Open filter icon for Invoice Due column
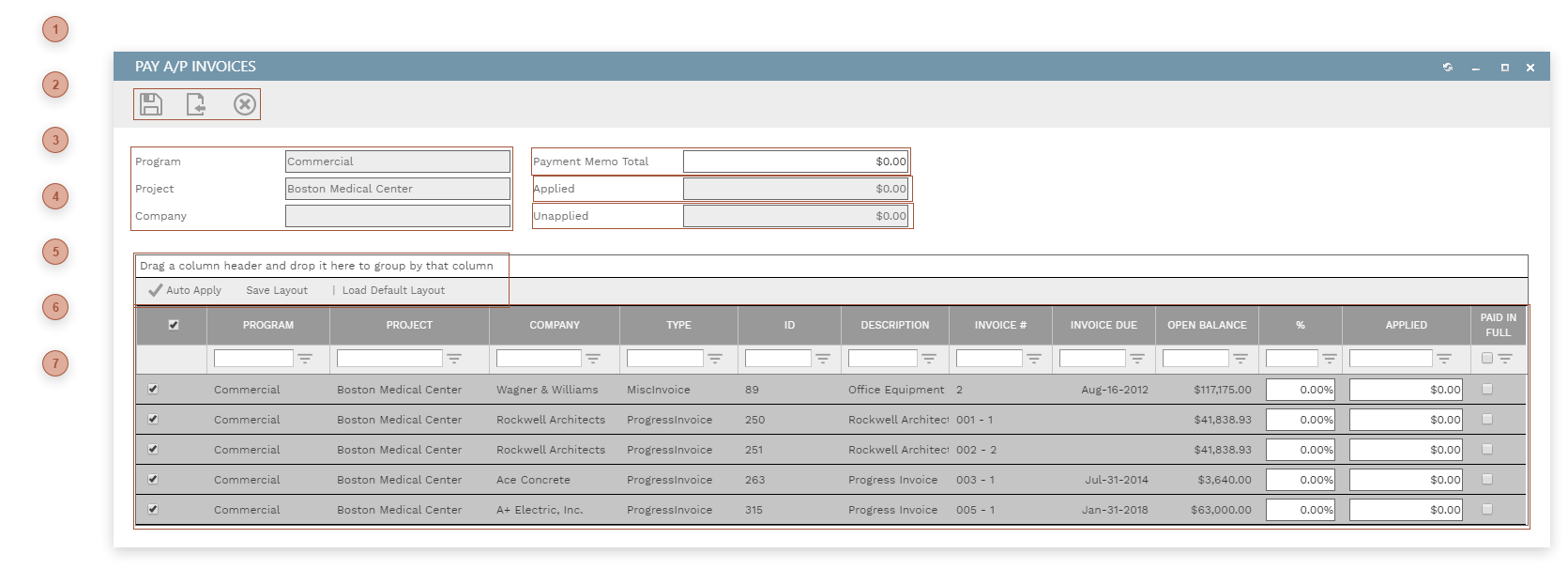 coord(1137,359)
